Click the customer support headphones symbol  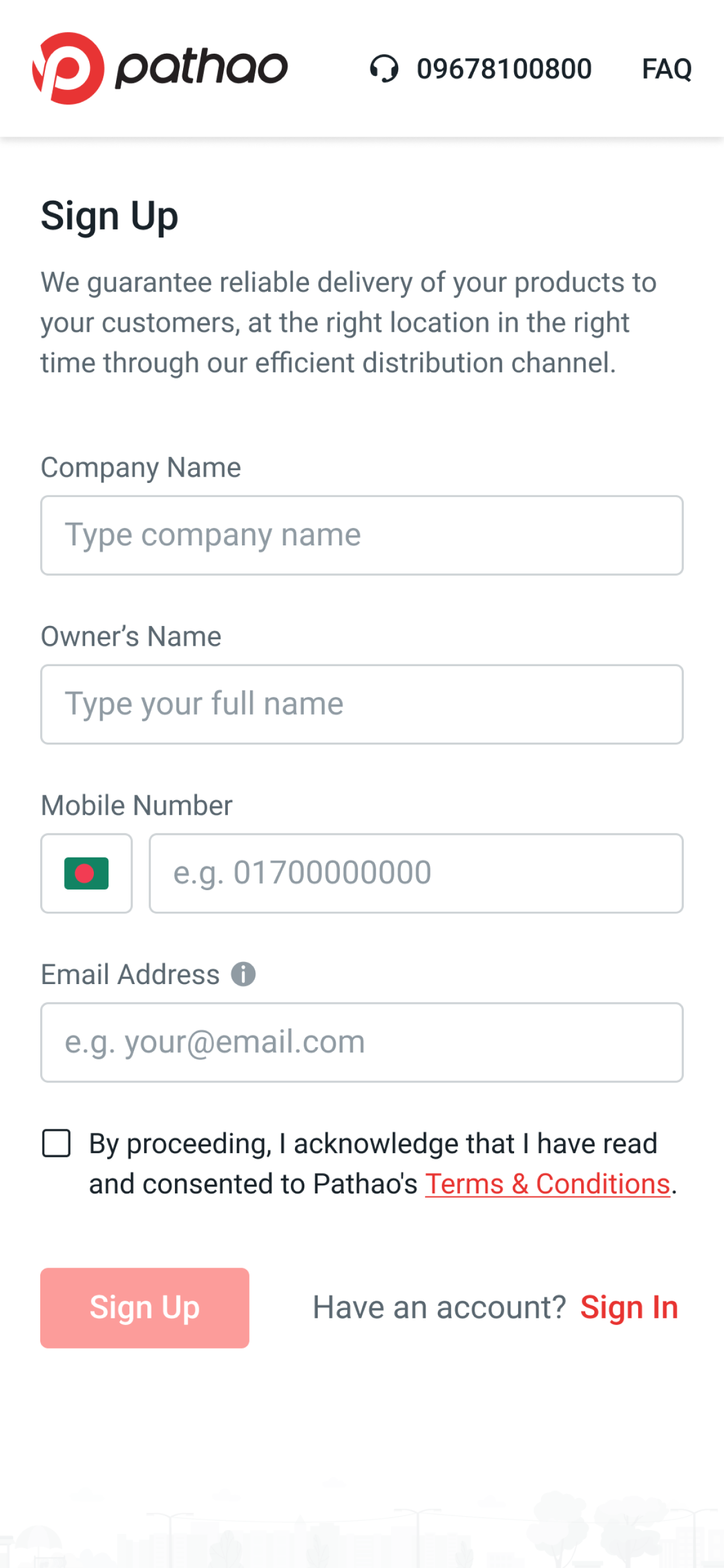(x=384, y=68)
